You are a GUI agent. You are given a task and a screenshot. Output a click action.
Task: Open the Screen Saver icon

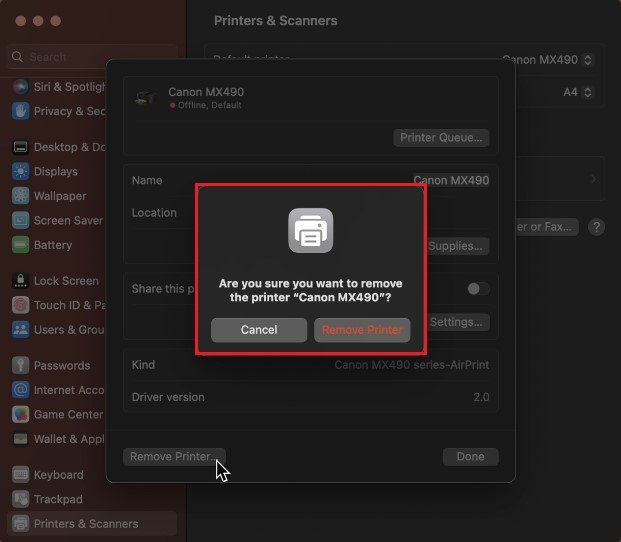click(21, 221)
